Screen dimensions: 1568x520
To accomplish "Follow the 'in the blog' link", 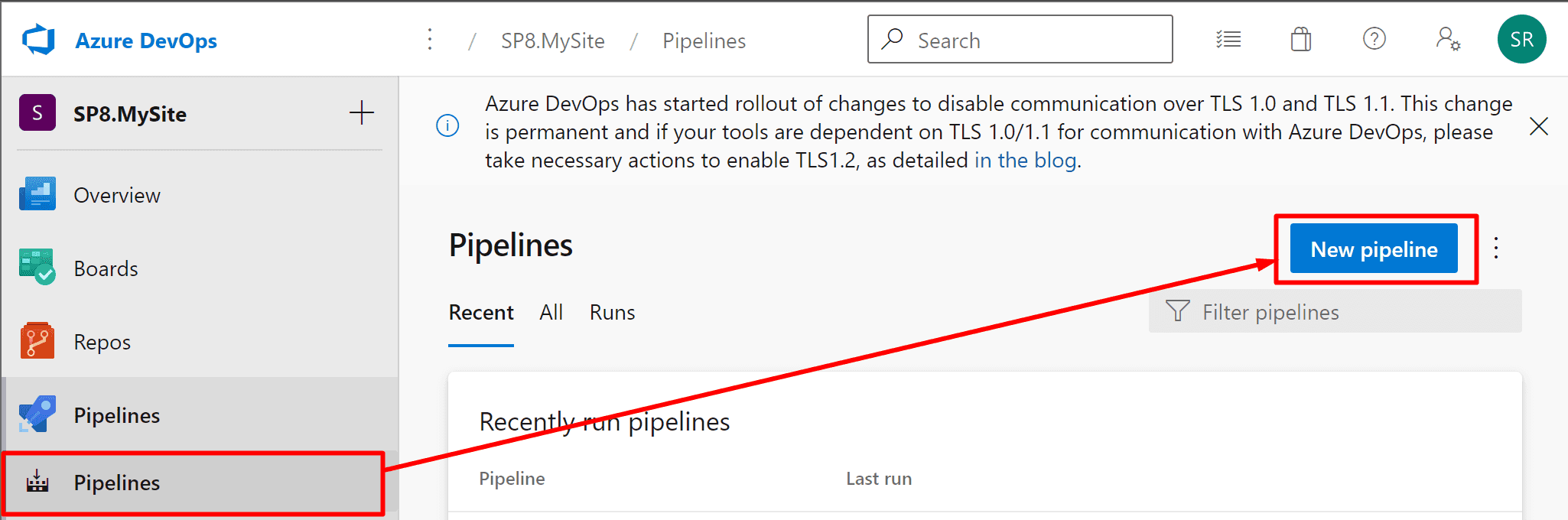I will click(x=1026, y=161).
